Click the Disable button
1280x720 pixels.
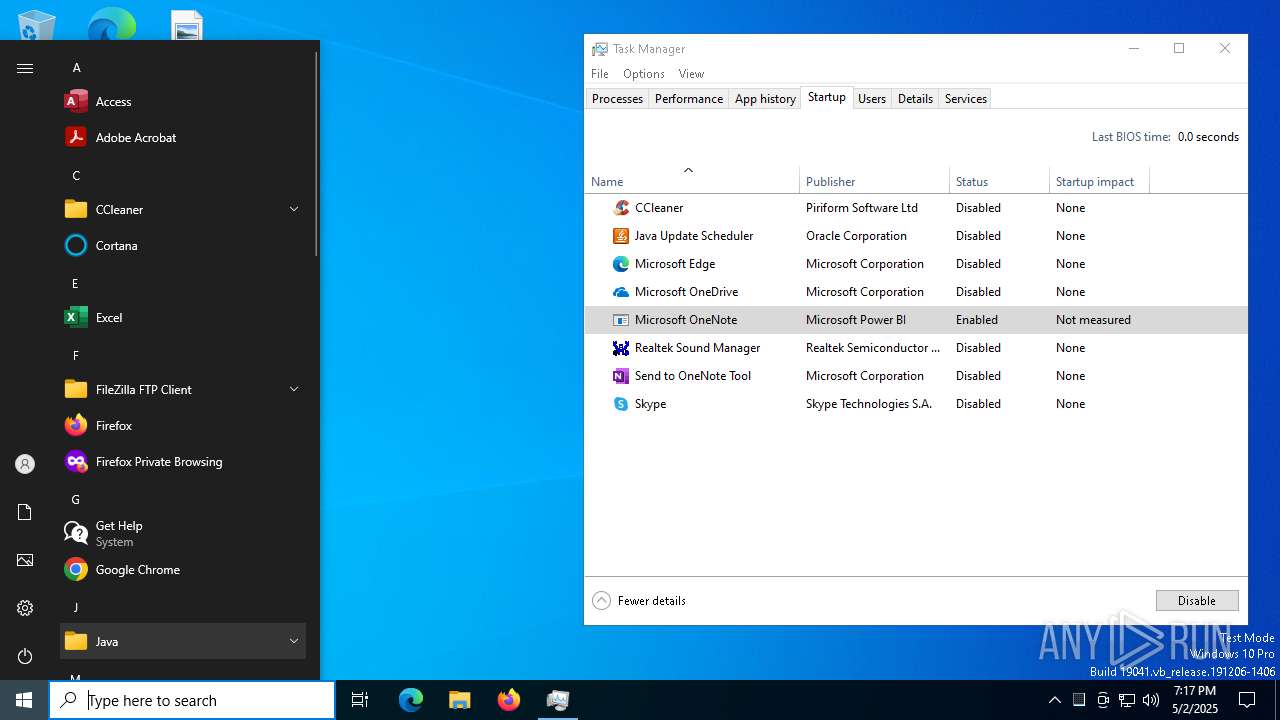[1197, 601]
